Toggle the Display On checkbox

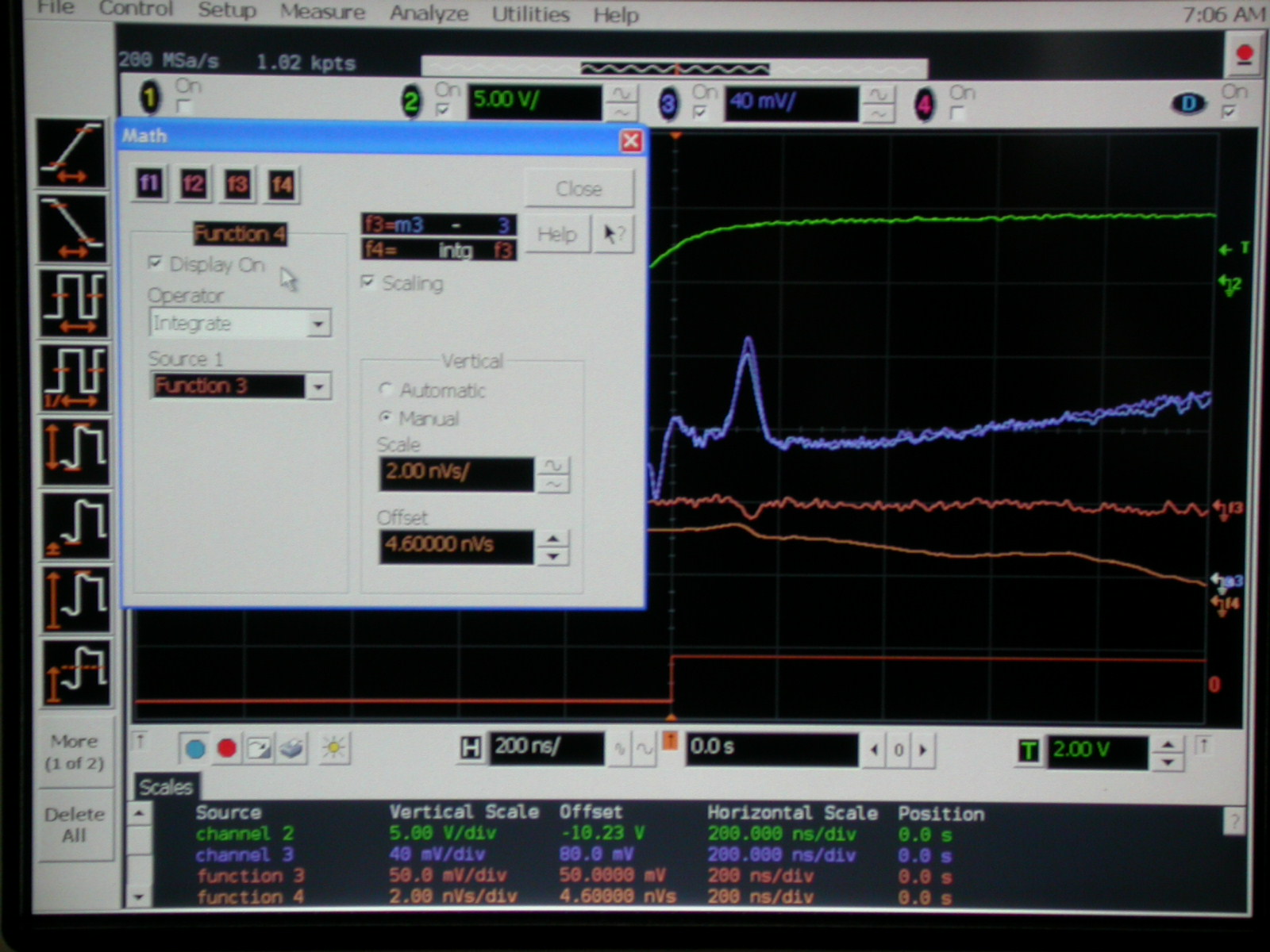pyautogui.click(x=156, y=263)
